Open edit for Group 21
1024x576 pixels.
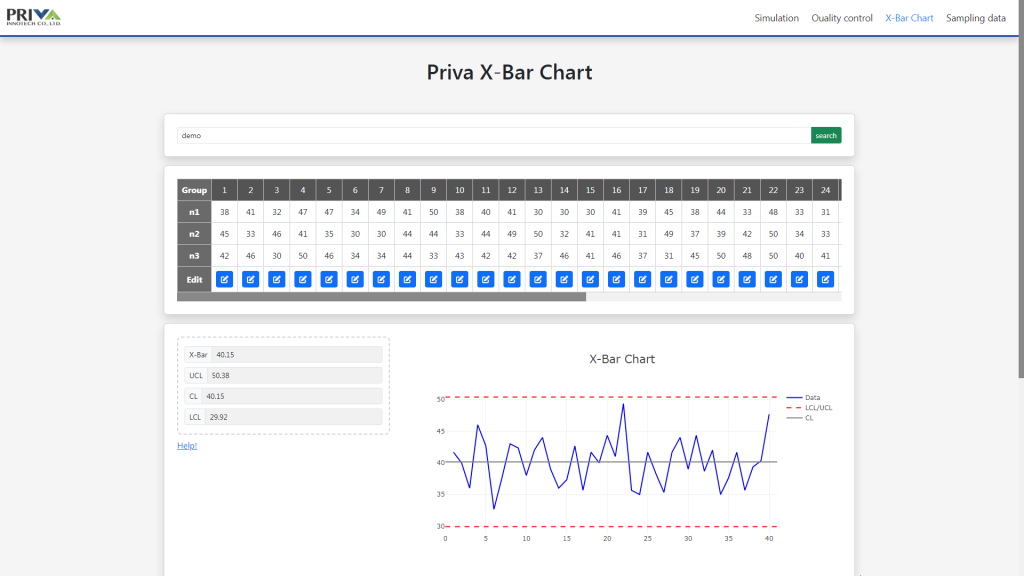(746, 280)
